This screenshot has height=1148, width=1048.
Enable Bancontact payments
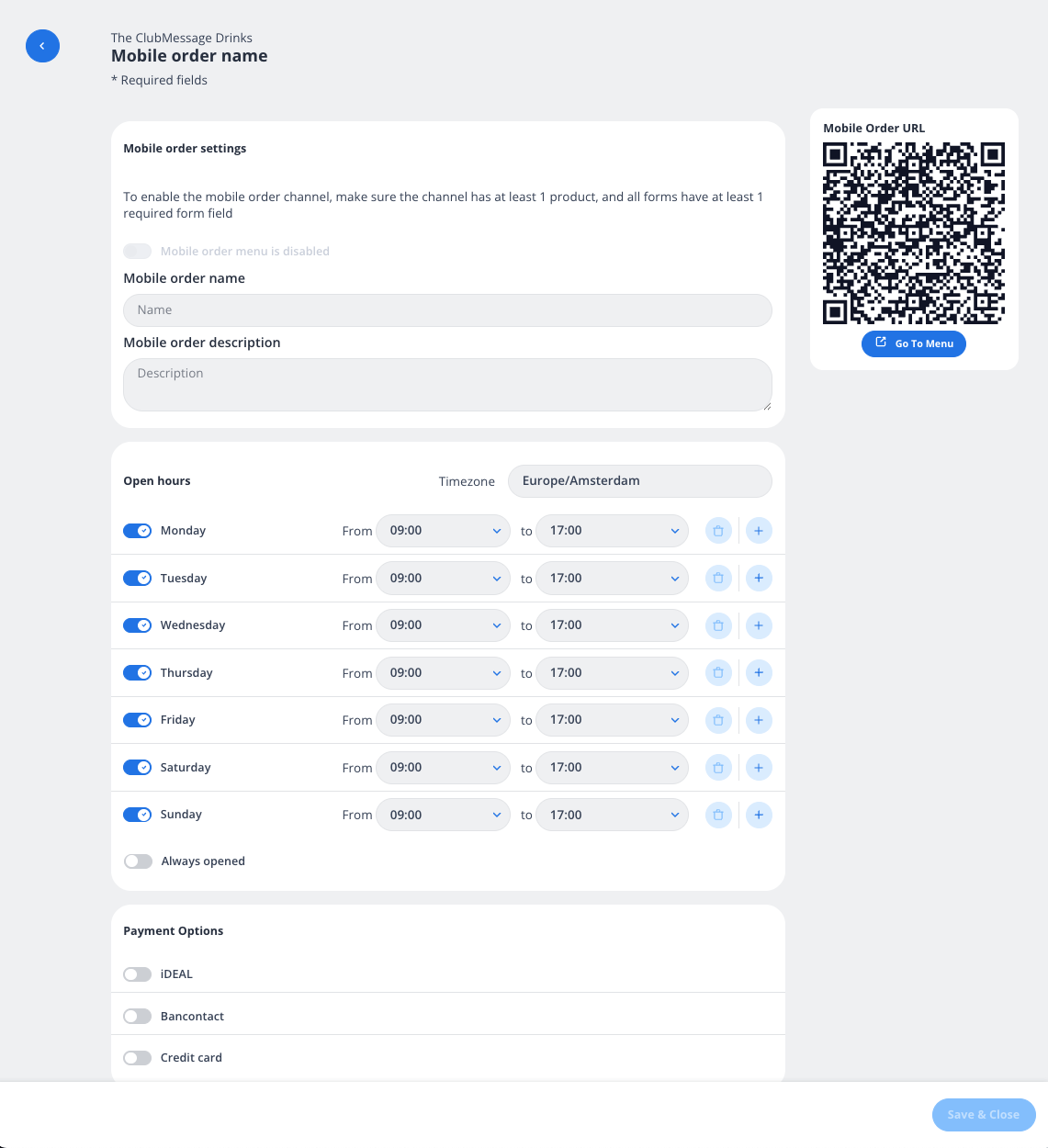(x=137, y=1016)
